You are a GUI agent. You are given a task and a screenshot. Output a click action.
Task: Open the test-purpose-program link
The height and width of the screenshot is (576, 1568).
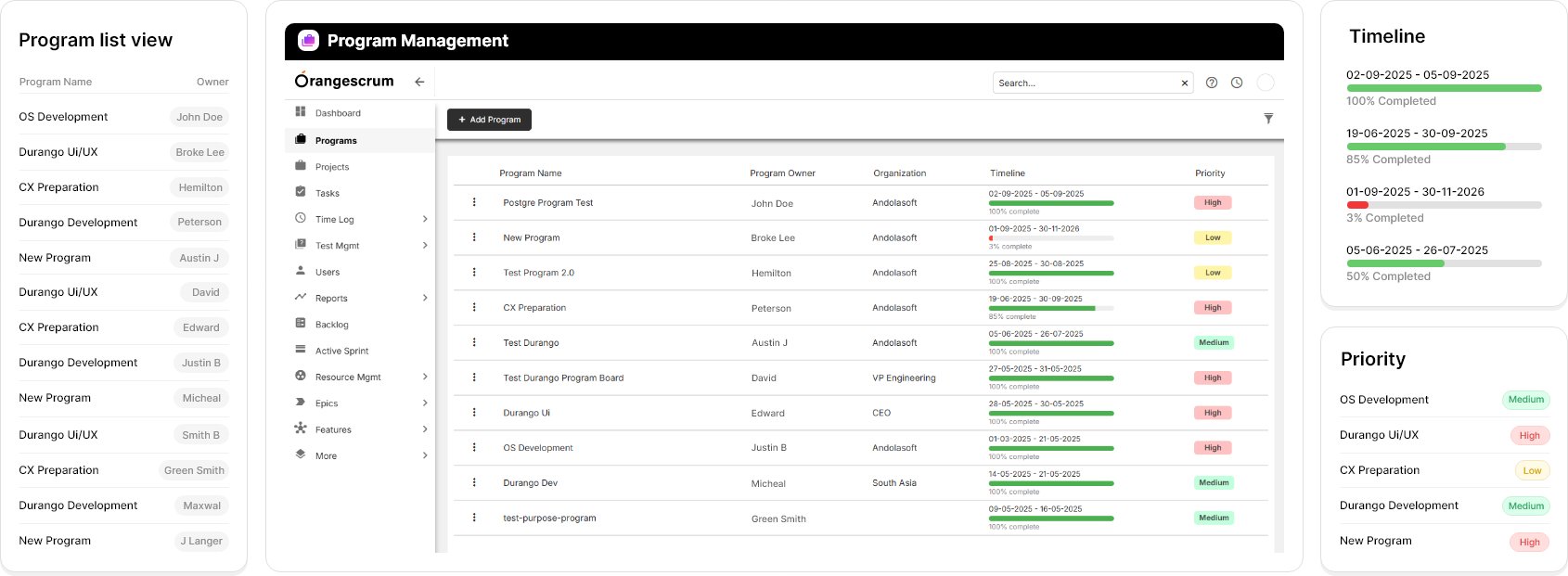[549, 518]
